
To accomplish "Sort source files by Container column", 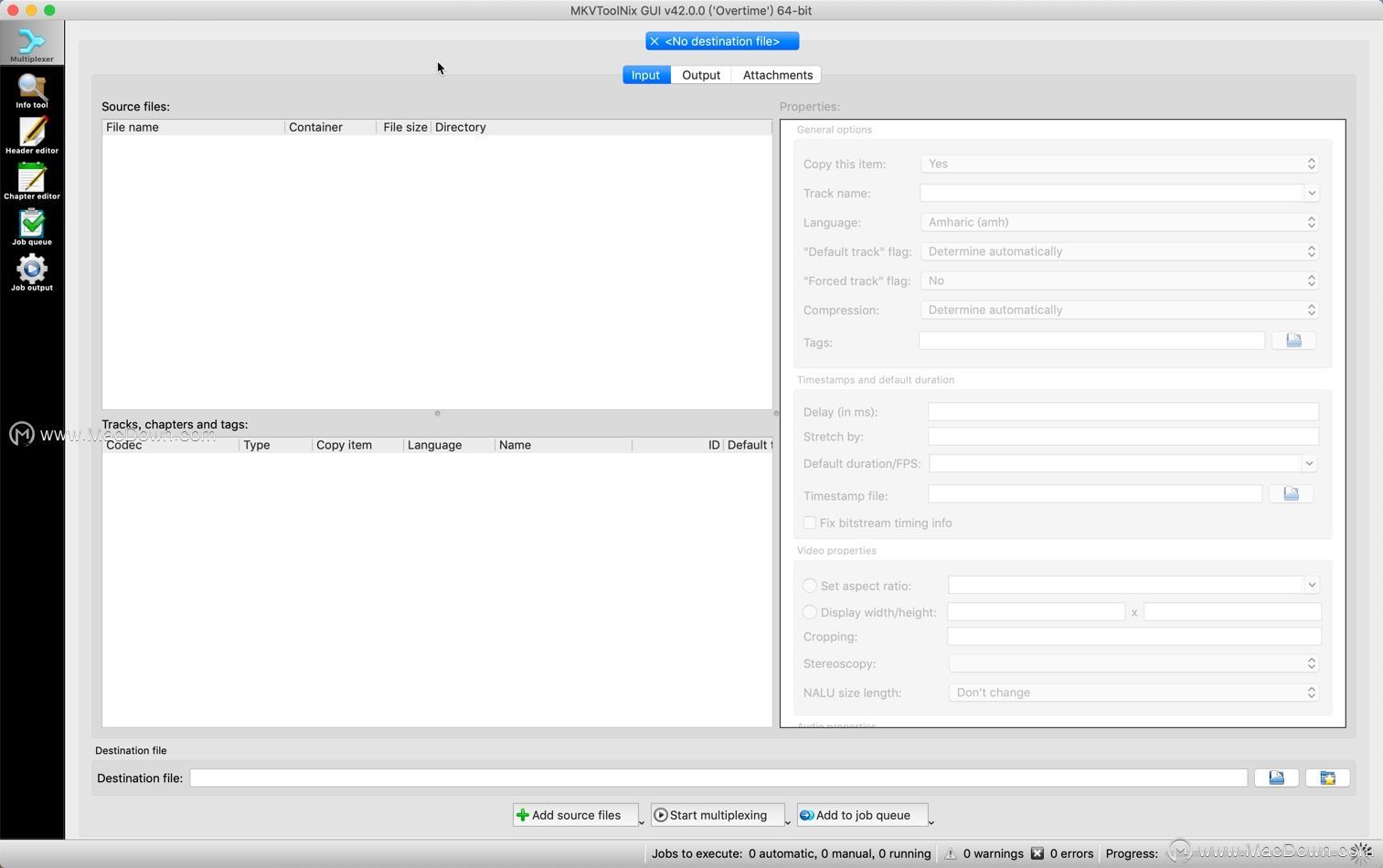I will 330,127.
